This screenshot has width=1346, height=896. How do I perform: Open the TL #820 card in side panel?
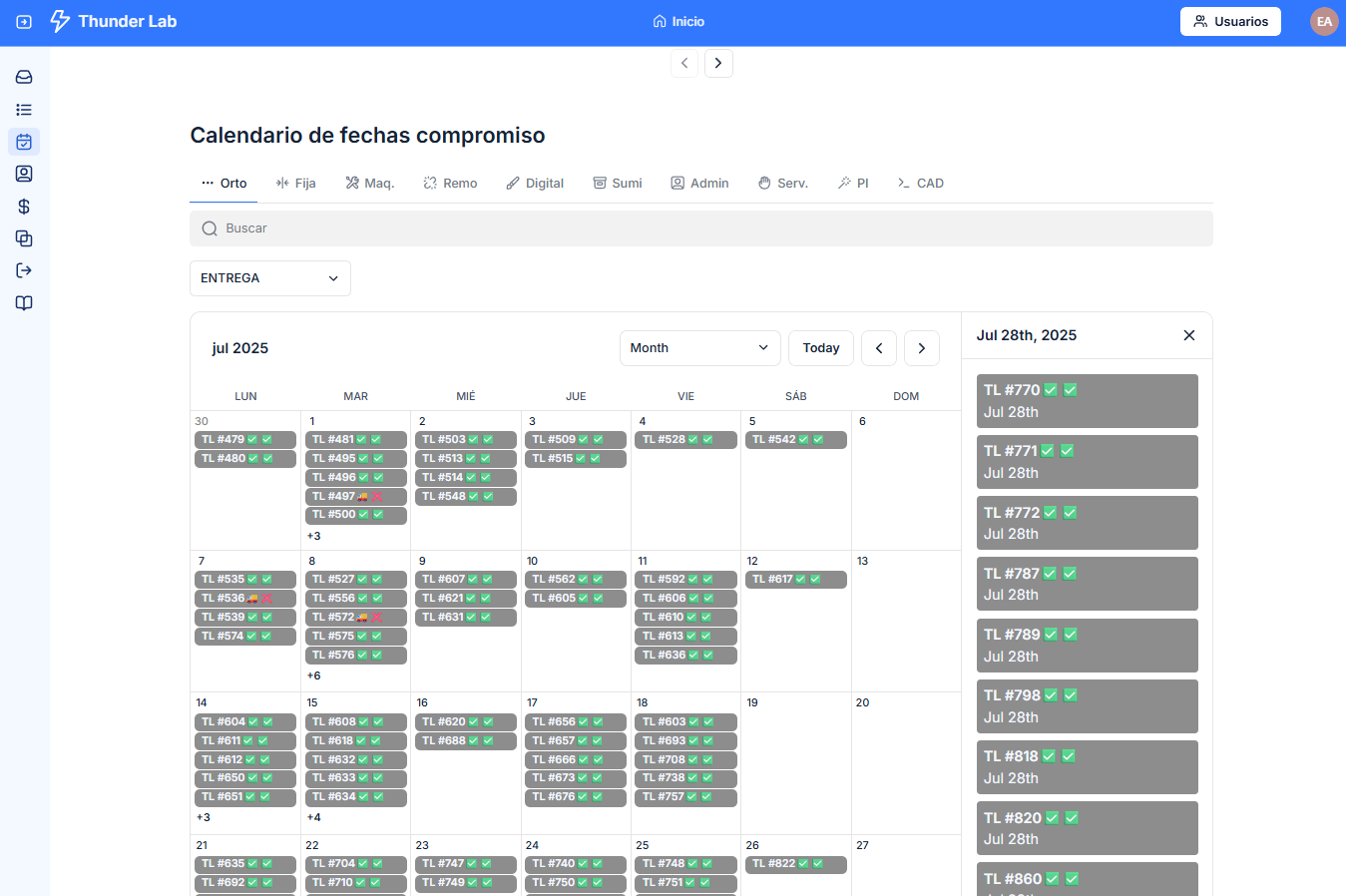point(1088,828)
